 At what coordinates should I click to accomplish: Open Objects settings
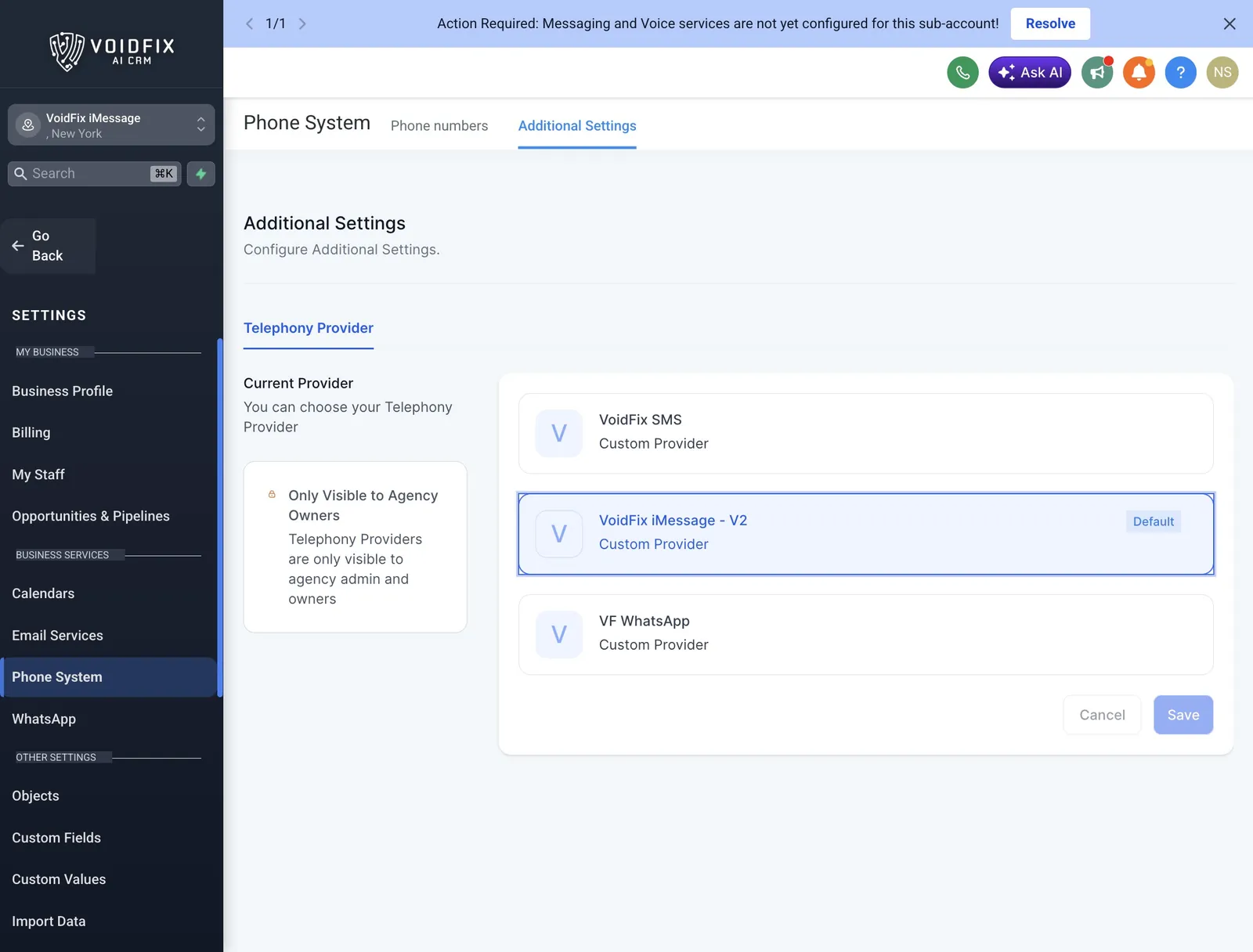point(36,795)
